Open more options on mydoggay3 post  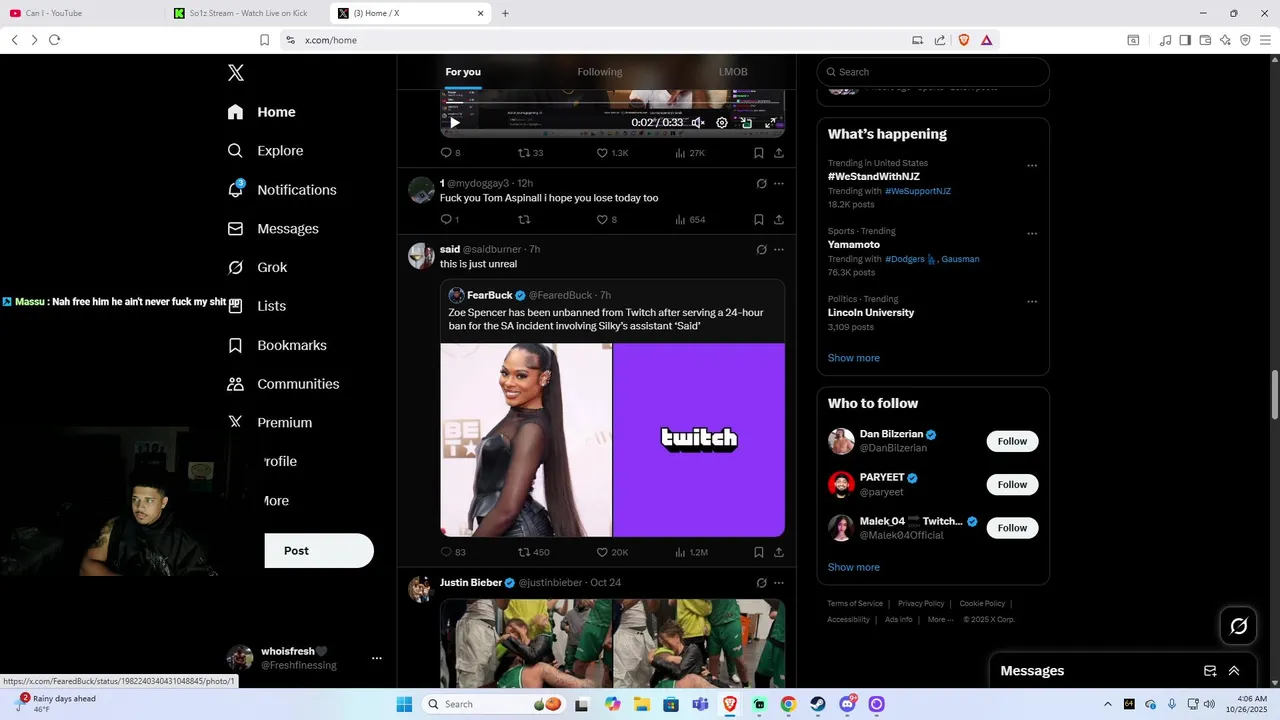tap(779, 184)
